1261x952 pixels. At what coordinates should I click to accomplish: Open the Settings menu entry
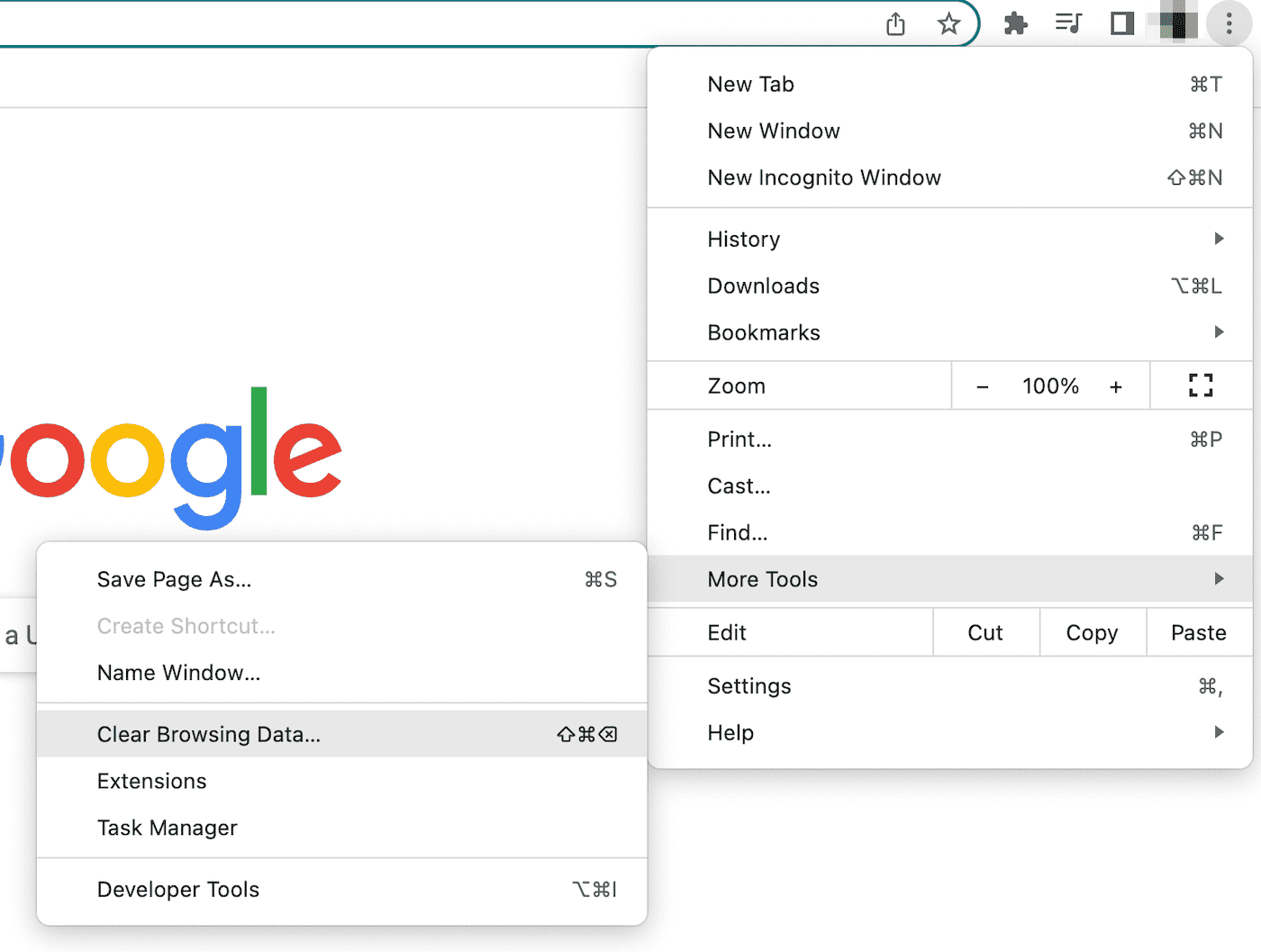tap(748, 685)
